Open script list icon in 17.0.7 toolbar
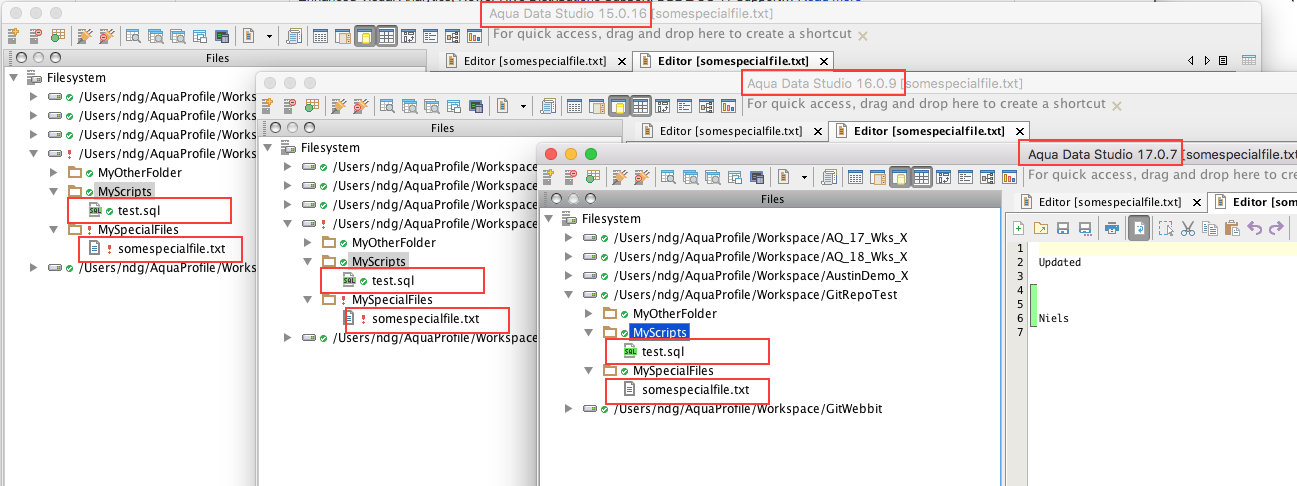This screenshot has height=486, width=1297. pos(829,177)
